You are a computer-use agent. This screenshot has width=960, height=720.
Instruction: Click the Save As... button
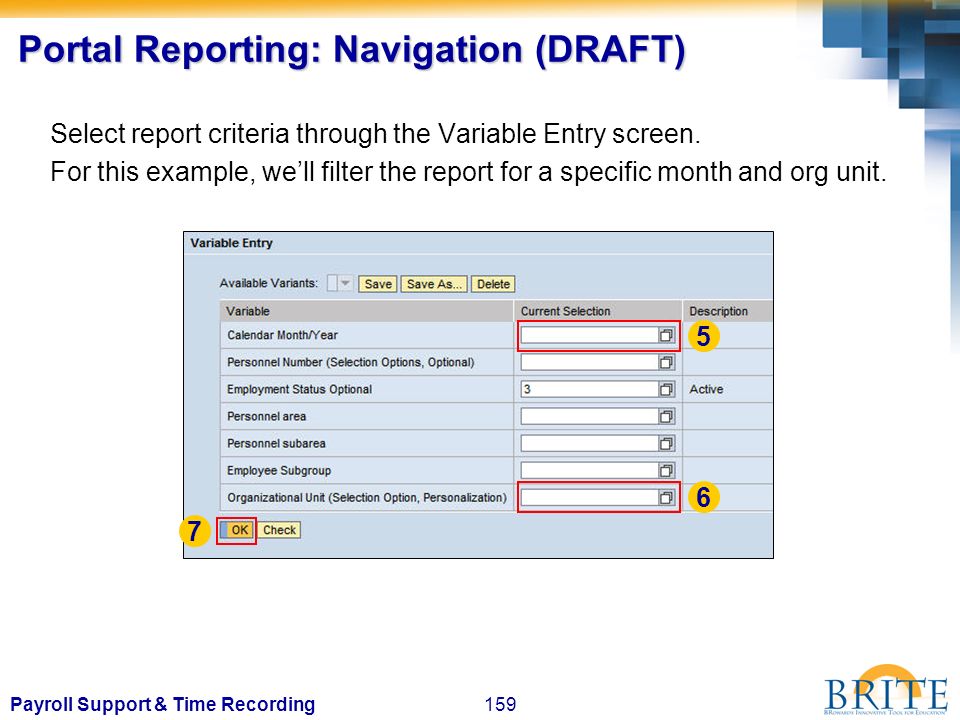coord(434,284)
